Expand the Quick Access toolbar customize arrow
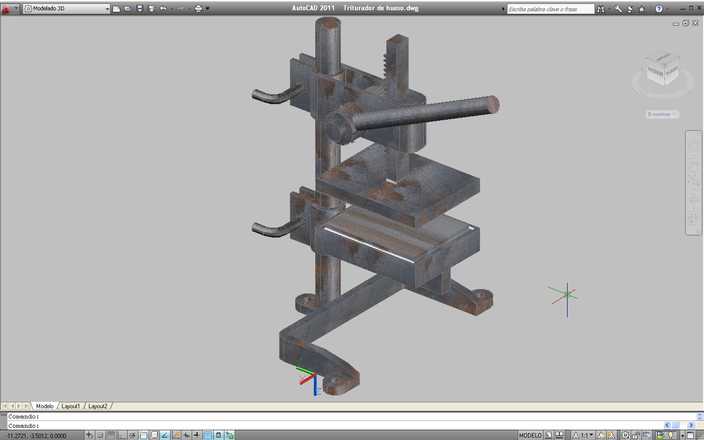The height and width of the screenshot is (440, 704). 207,9
